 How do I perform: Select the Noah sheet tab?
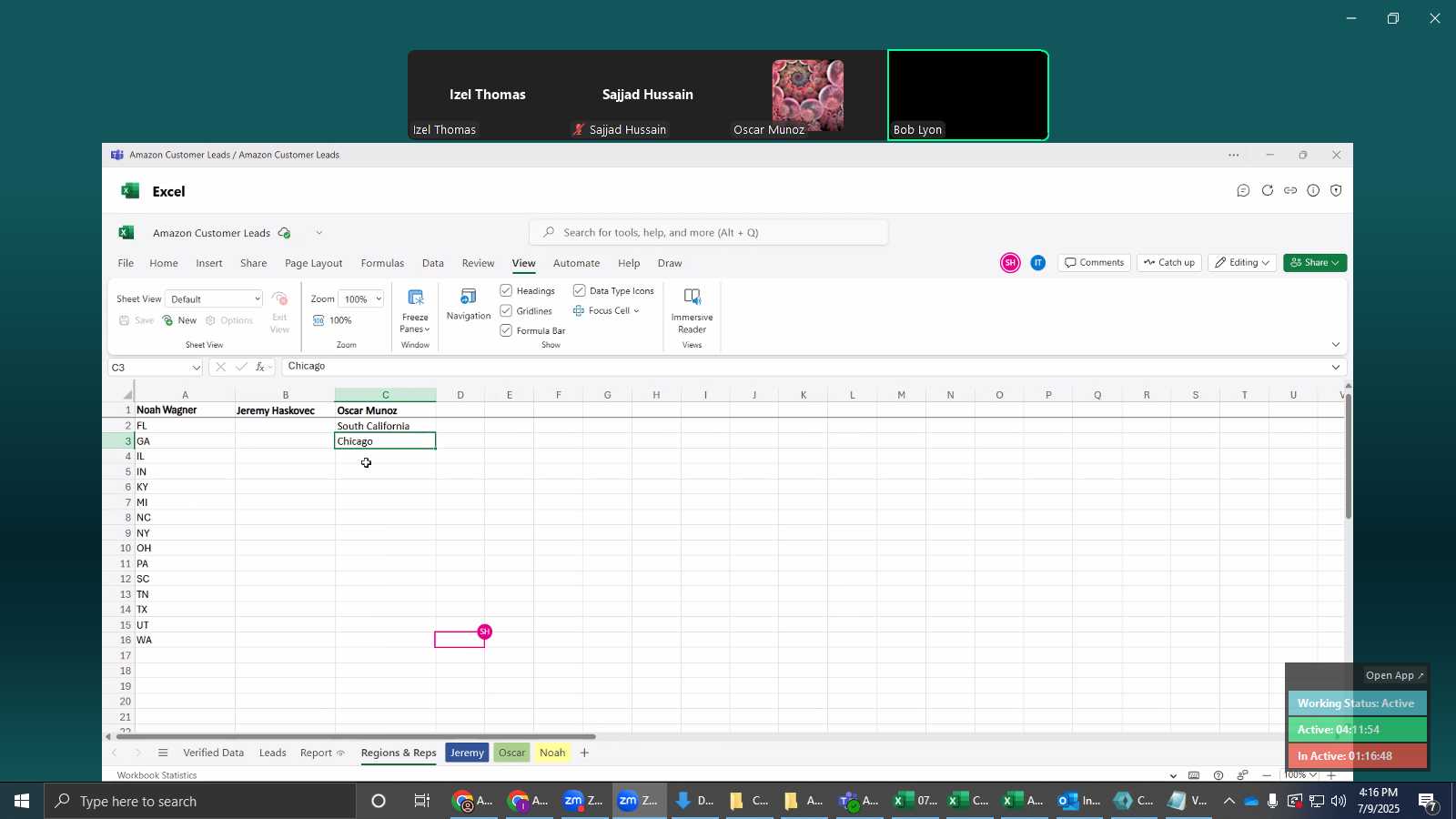coord(552,753)
